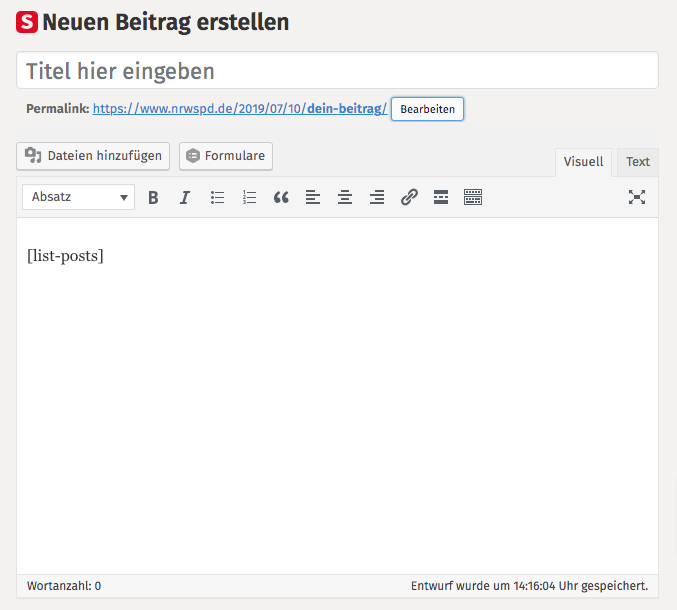The image size is (677, 610).
Task: Insert a bulleted list
Action: point(217,197)
